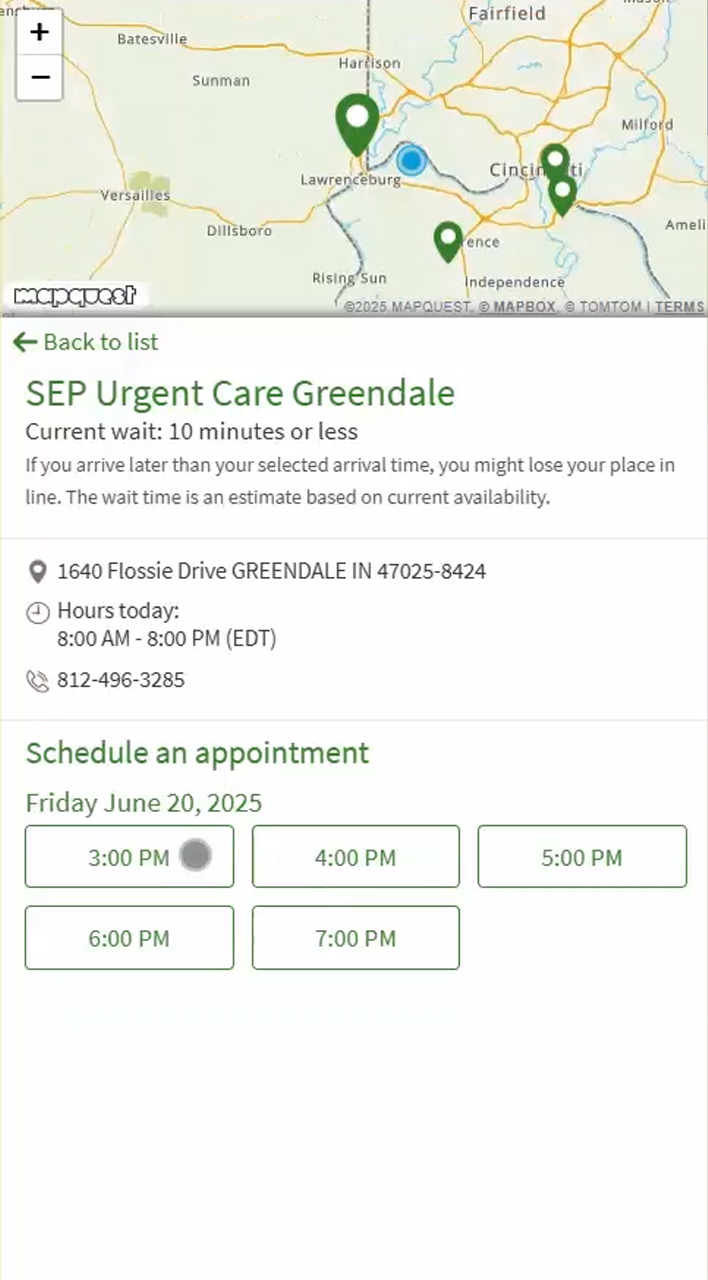Click the clock icon next to hours
Screen dimensions: 708x1280
tap(37, 612)
